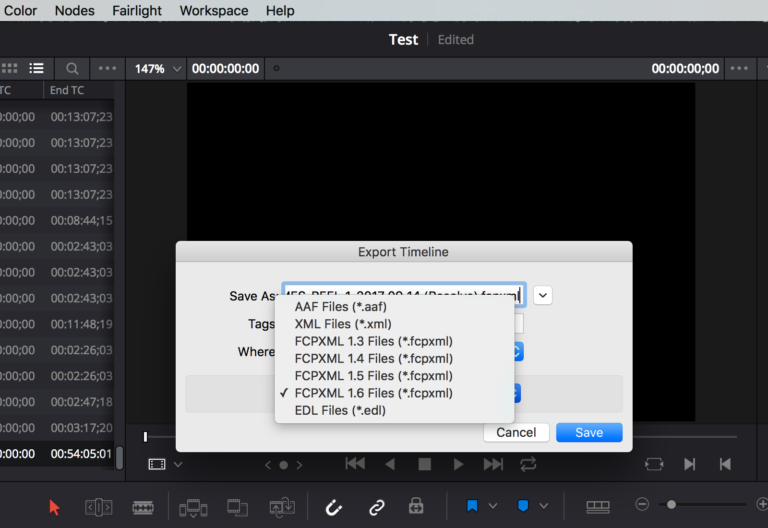Cancel the Export Timeline dialog
The image size is (768, 528).
[x=516, y=432]
